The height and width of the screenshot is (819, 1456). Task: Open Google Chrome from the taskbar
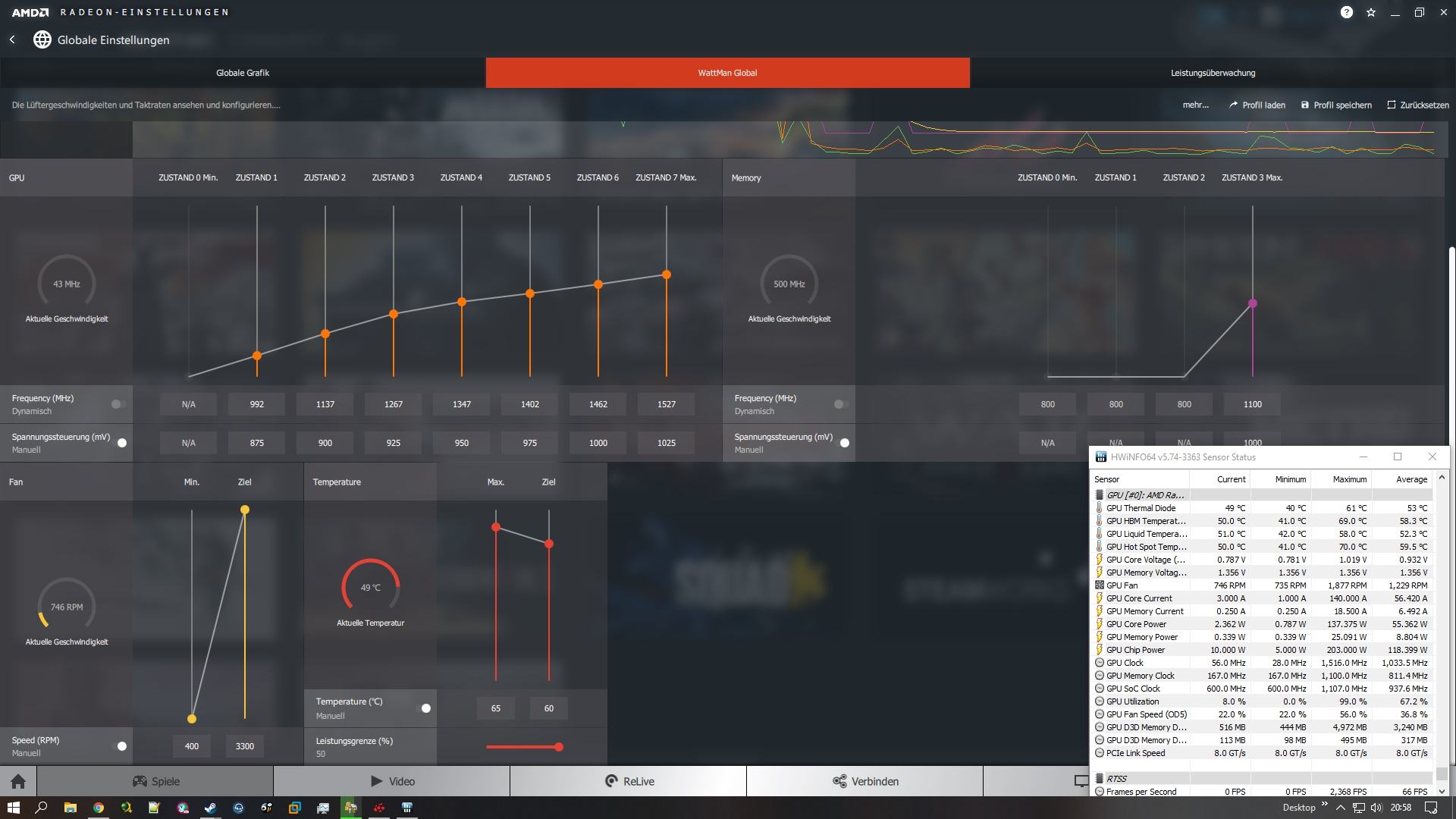pos(98,808)
